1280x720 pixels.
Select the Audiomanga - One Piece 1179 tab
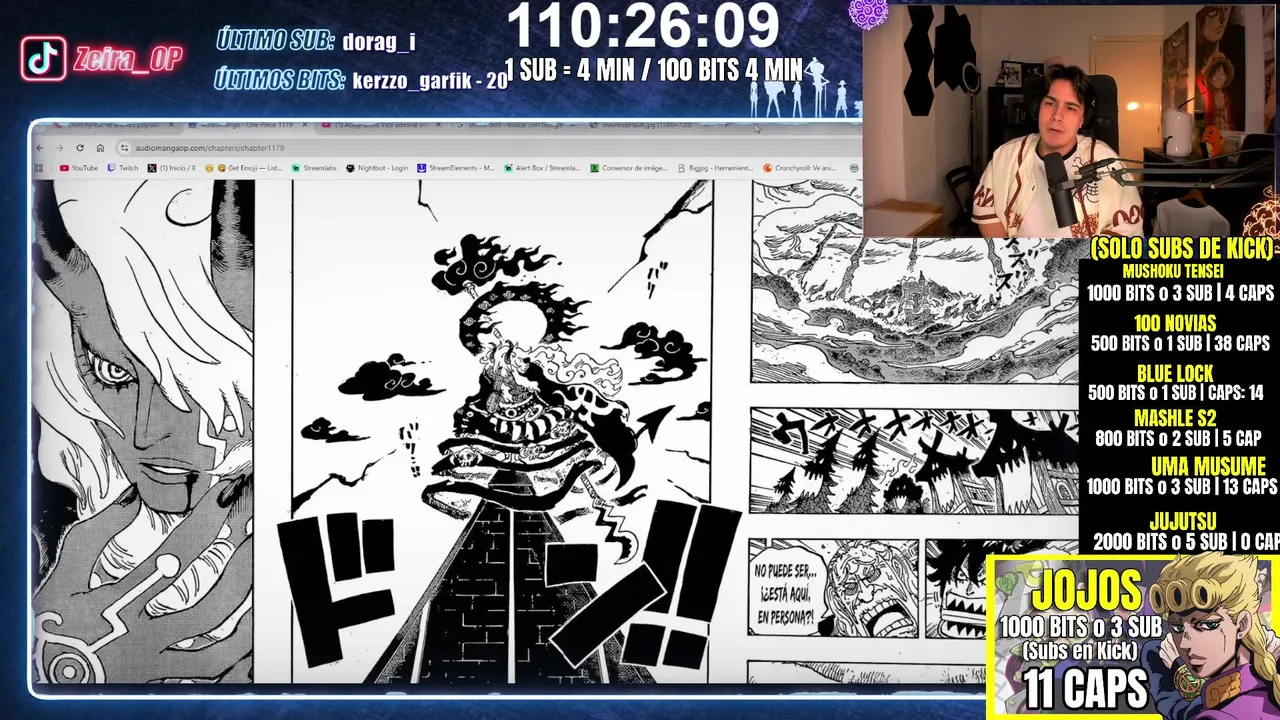tap(248, 125)
